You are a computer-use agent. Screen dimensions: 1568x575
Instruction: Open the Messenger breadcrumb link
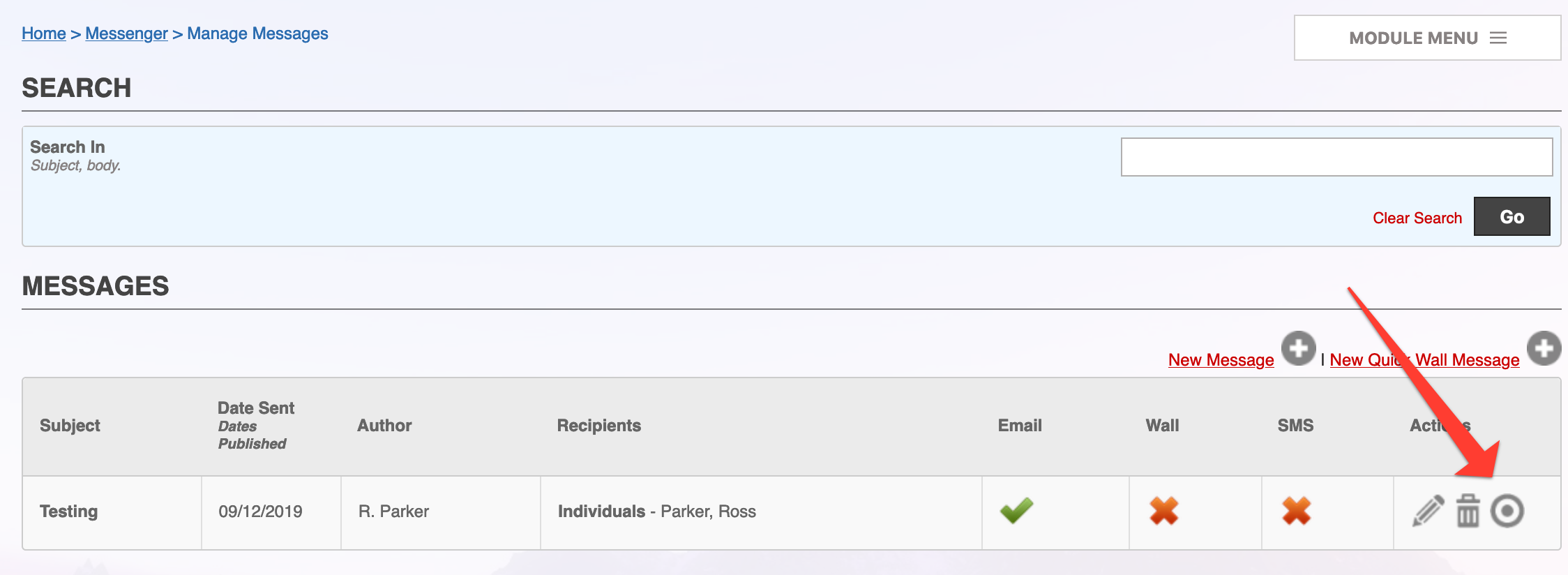[x=126, y=33]
